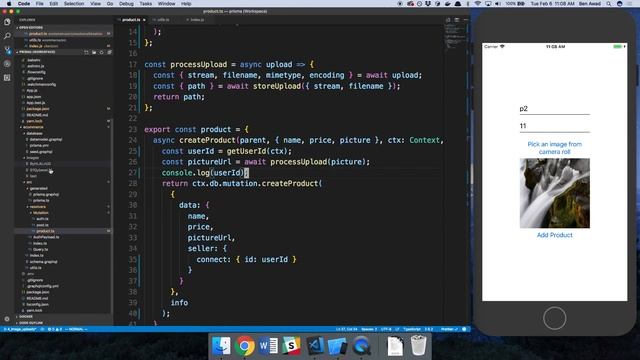This screenshot has height=360, width=640.
Task: Open AuthPayload.ts in the file tree
Action: pos(46,237)
